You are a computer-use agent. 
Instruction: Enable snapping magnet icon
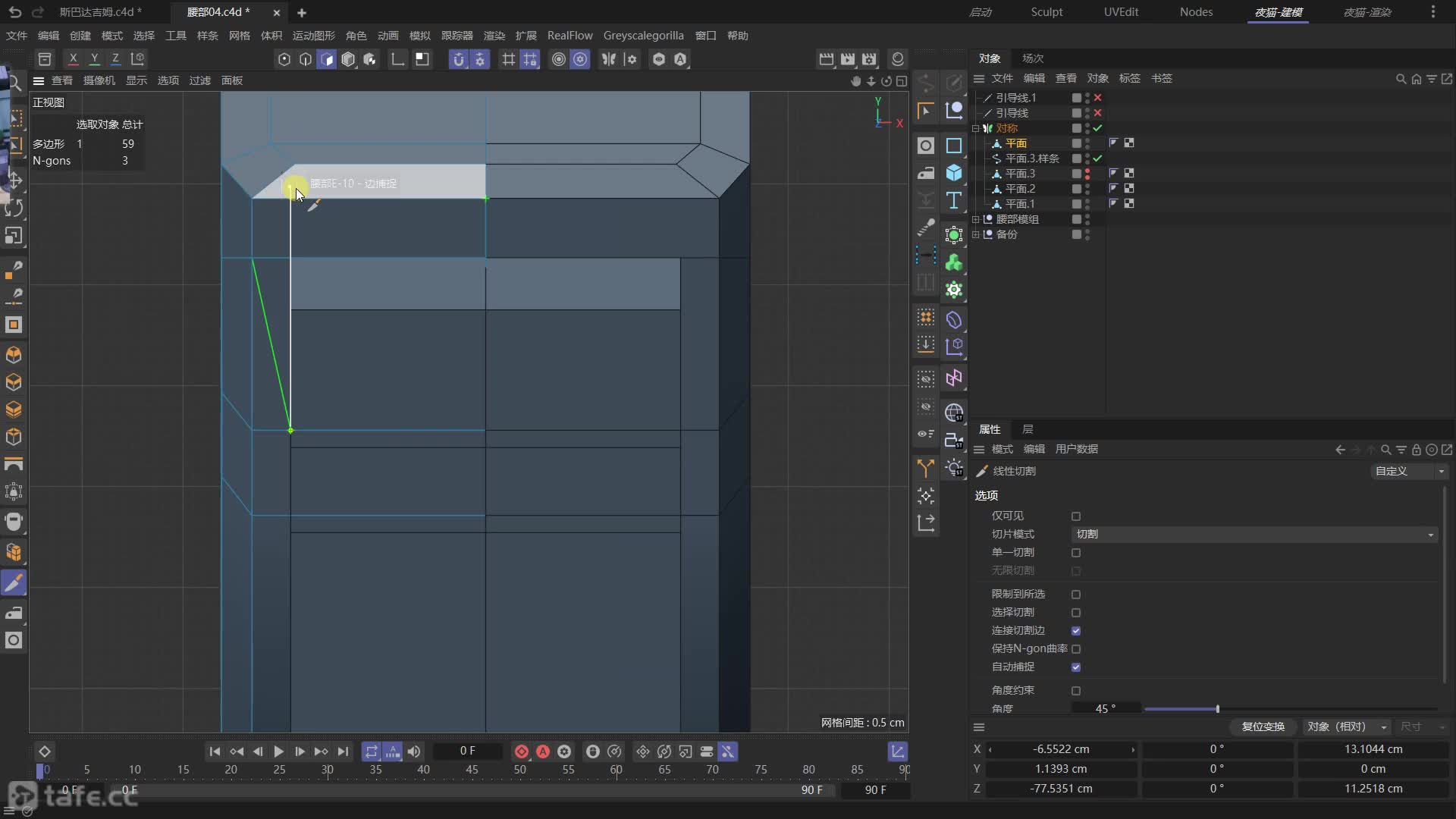[458, 59]
